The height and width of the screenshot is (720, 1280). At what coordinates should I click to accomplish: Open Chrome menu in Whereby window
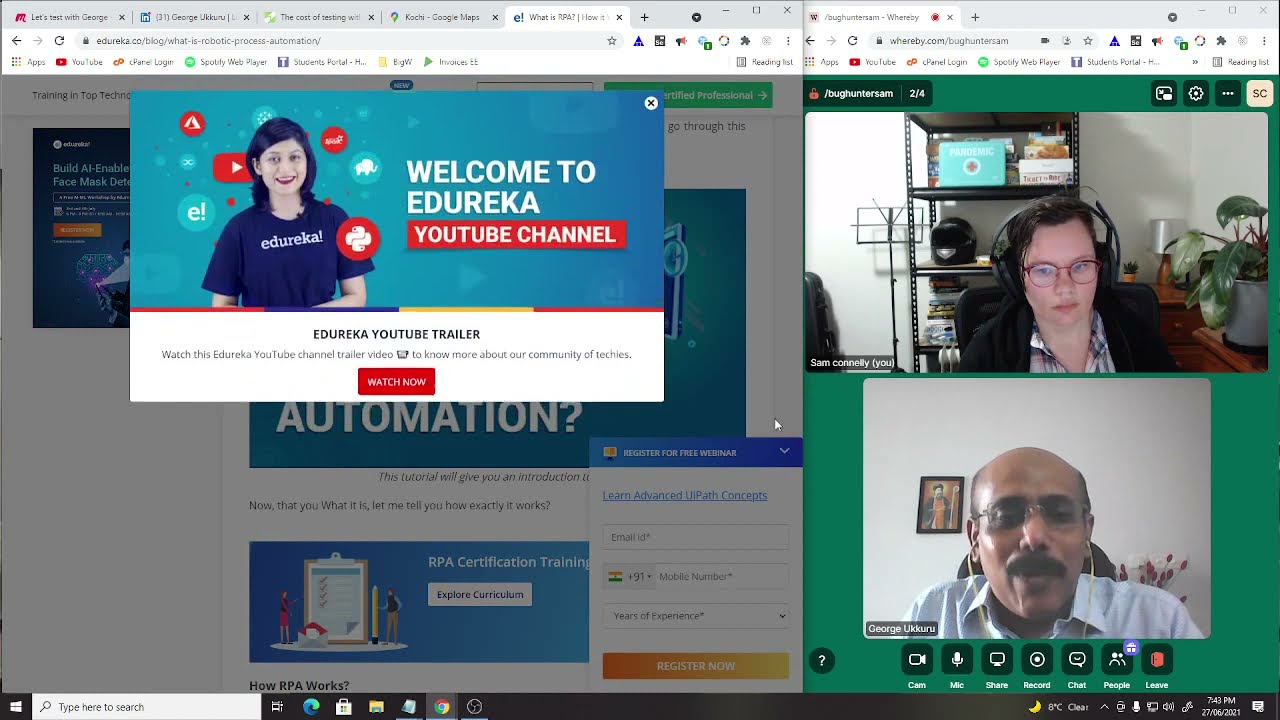tap(1263, 40)
